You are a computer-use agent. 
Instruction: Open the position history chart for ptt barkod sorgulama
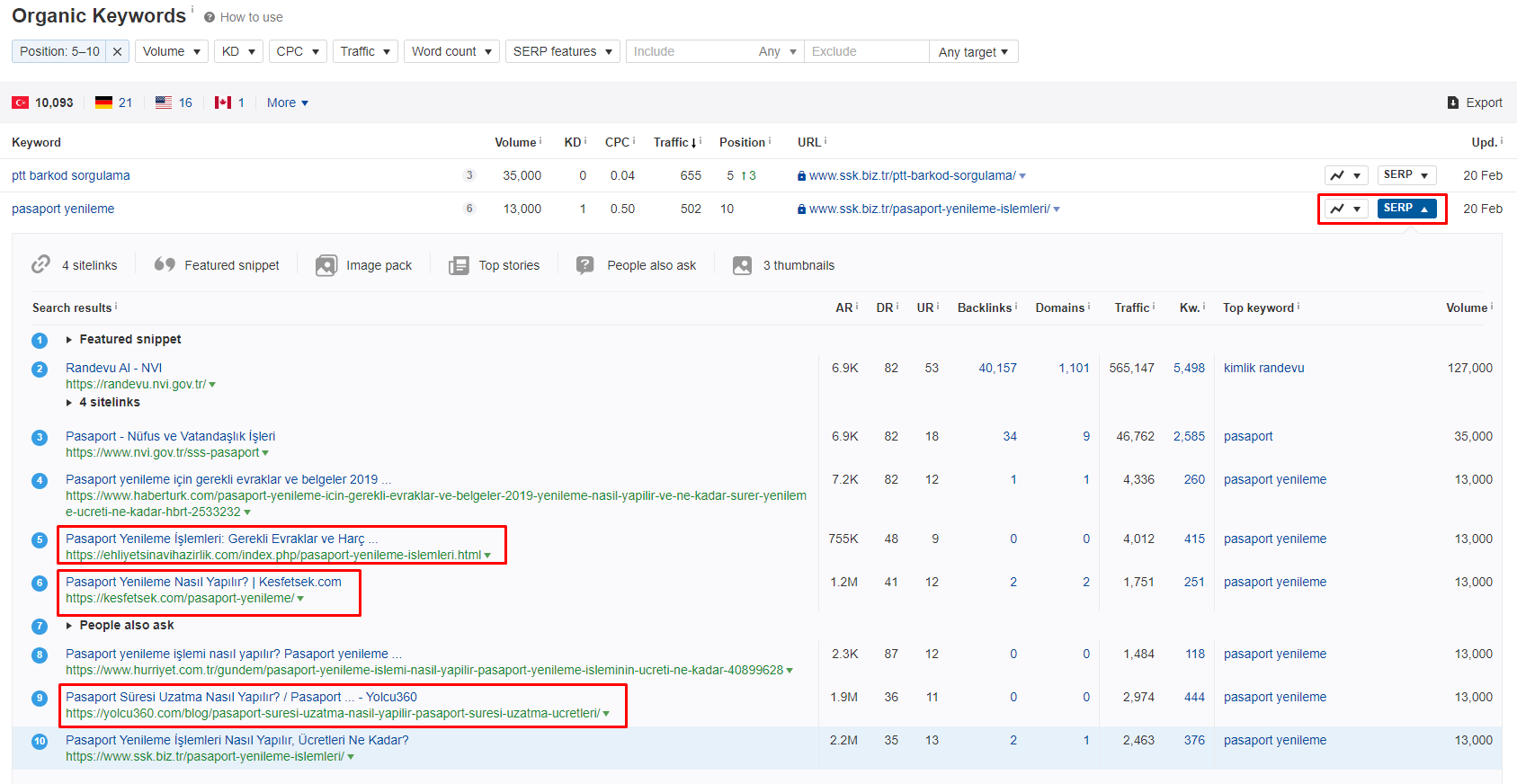(x=1346, y=175)
